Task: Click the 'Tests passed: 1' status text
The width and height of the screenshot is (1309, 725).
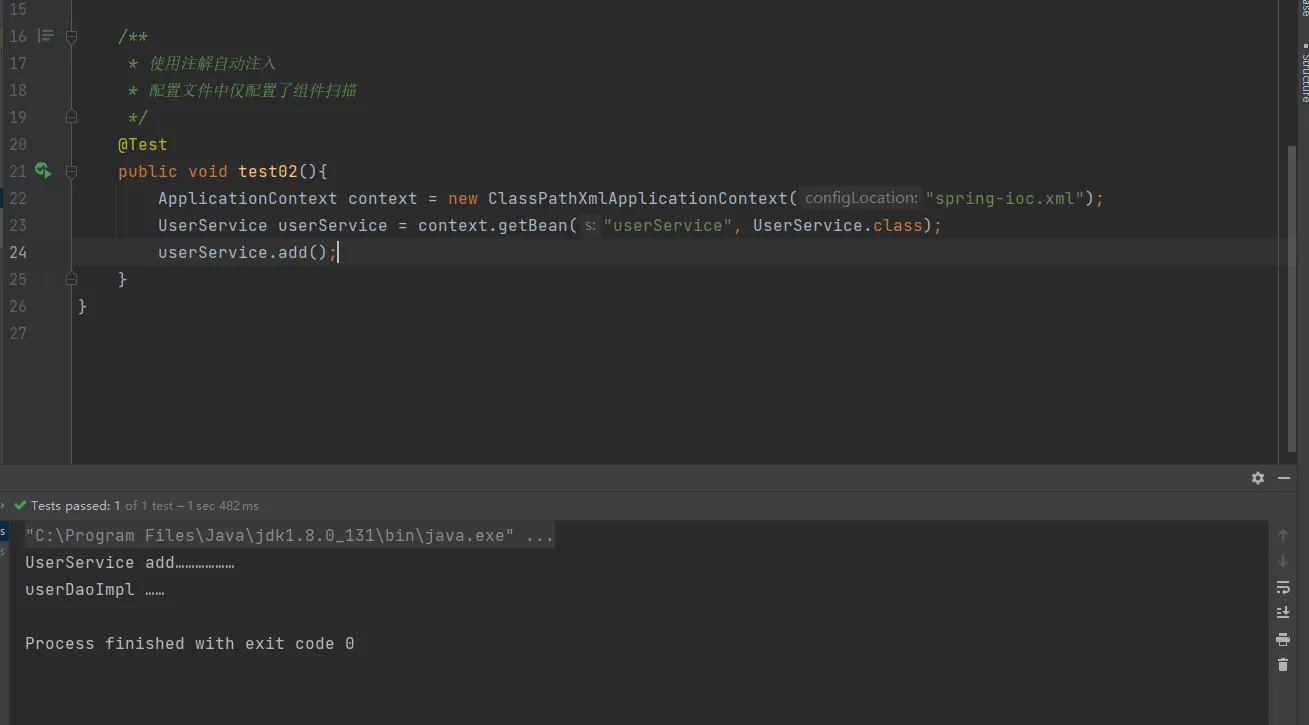Action: 76,506
